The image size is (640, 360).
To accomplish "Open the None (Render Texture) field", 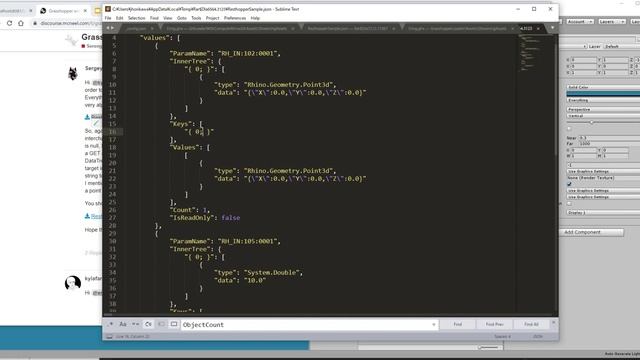I will (603, 178).
